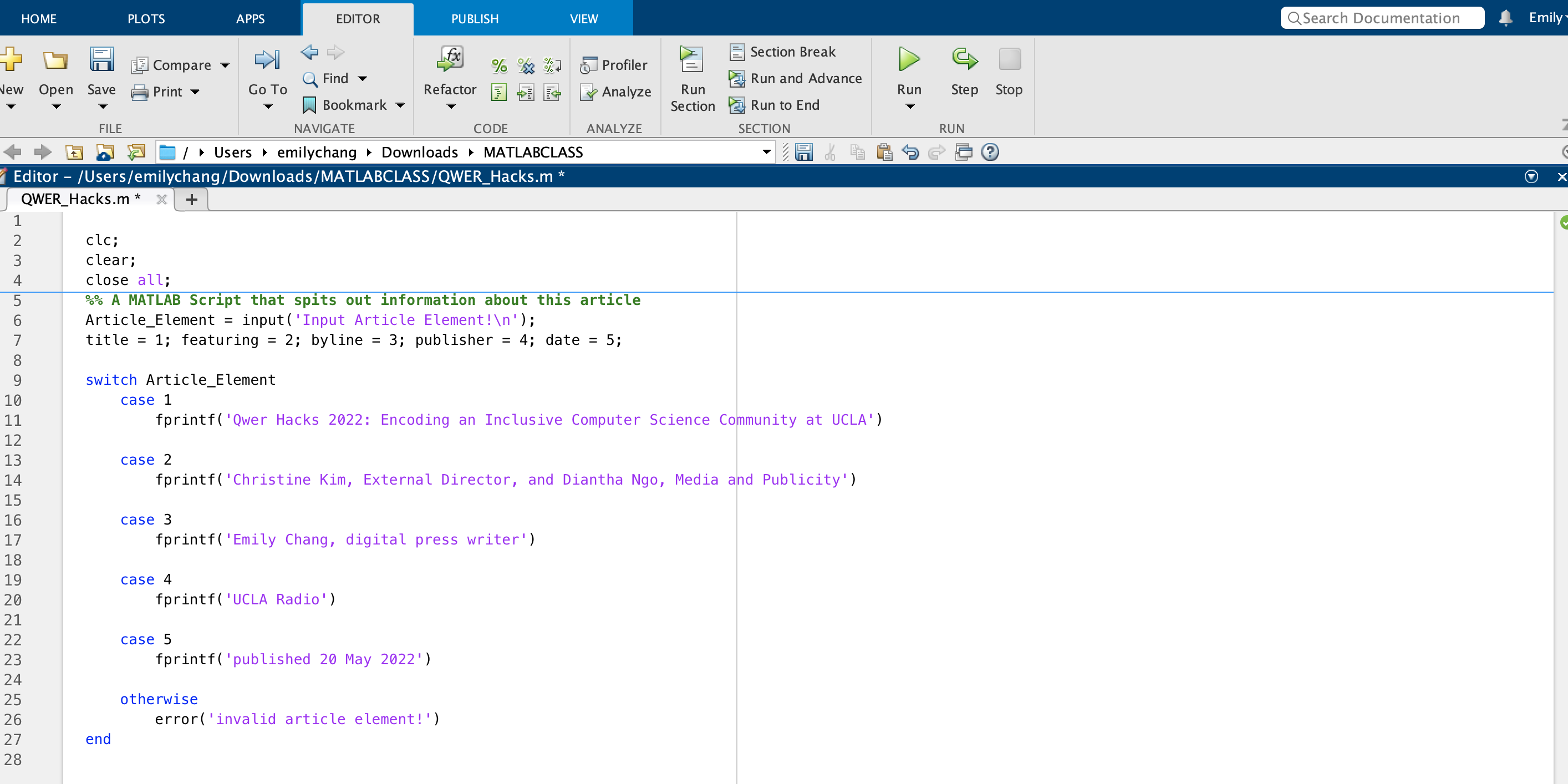The height and width of the screenshot is (784, 1568).
Task: Click Run and Advance
Action: click(x=796, y=78)
